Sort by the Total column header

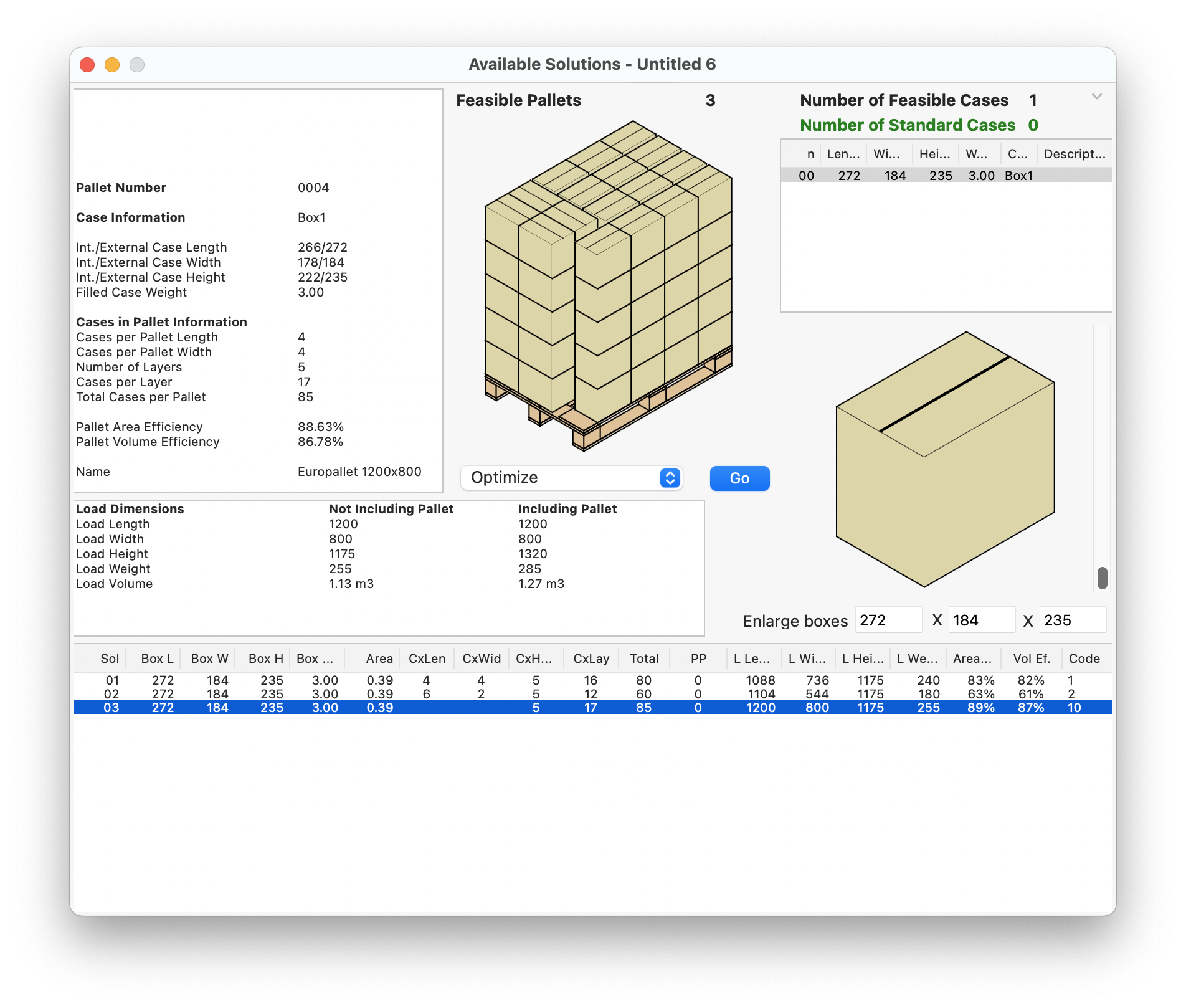click(644, 659)
